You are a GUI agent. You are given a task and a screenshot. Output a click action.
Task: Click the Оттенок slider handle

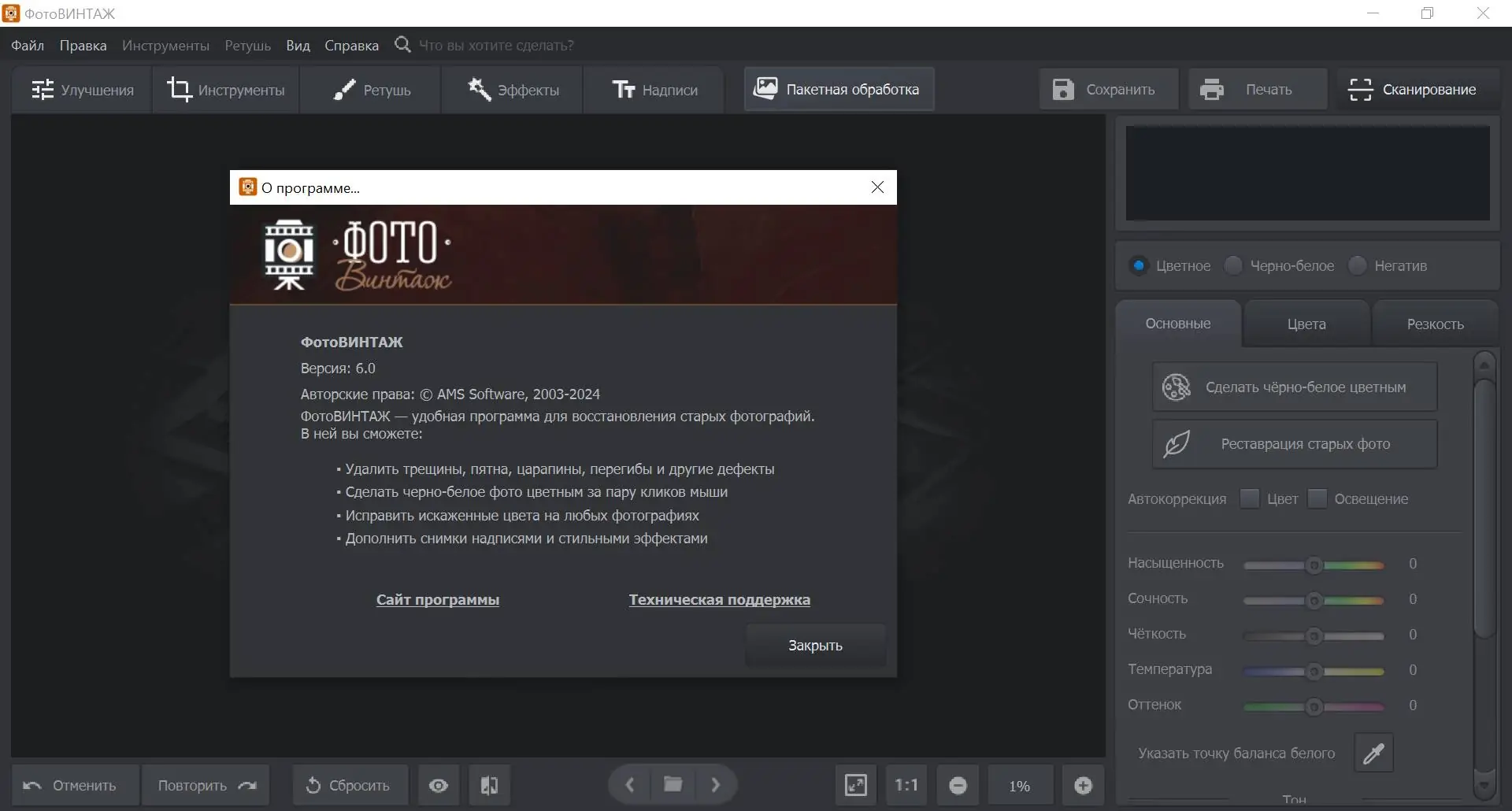click(x=1314, y=706)
